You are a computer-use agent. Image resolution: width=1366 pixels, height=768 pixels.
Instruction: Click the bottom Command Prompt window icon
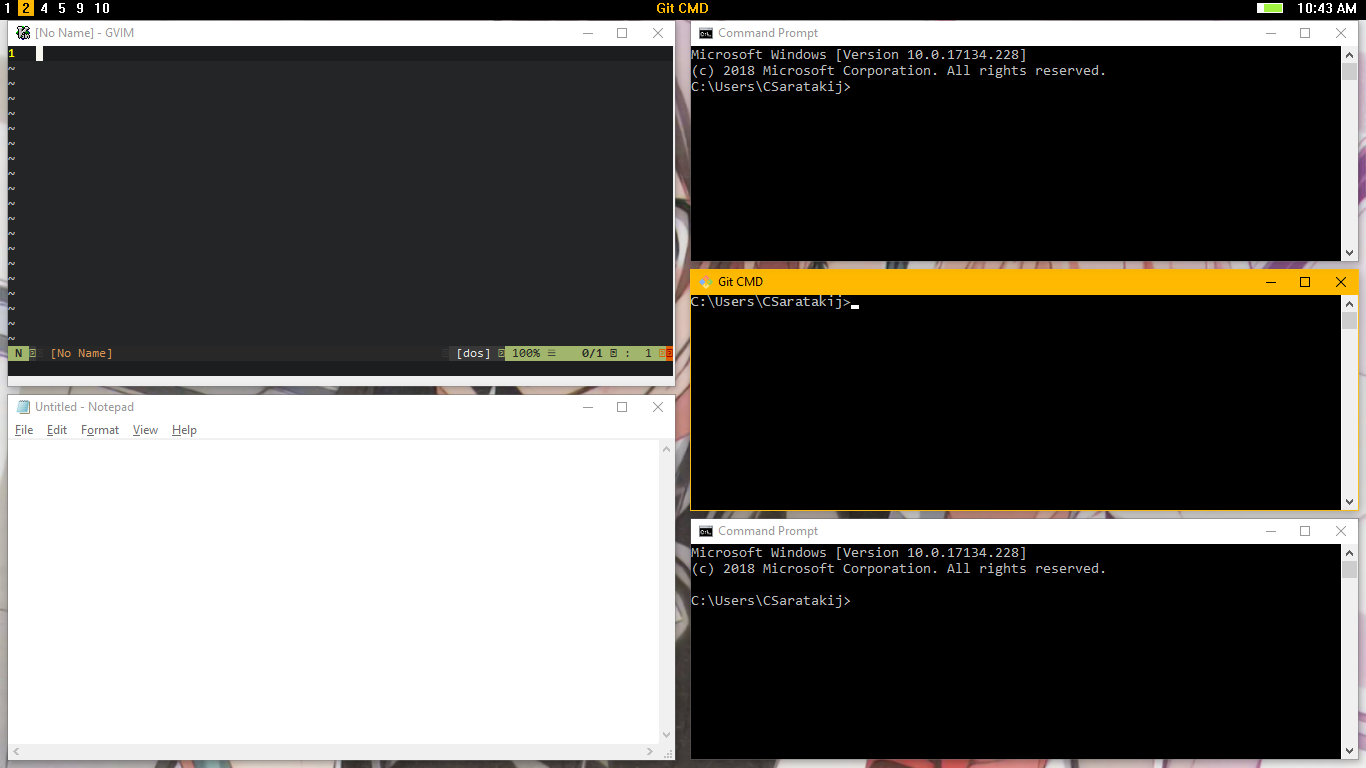706,531
